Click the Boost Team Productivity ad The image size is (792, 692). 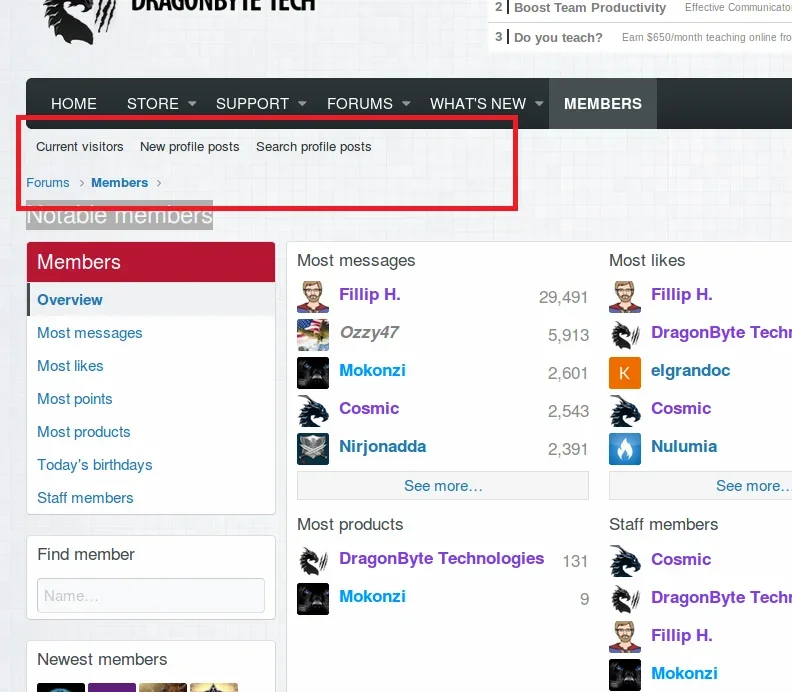pyautogui.click(x=590, y=8)
